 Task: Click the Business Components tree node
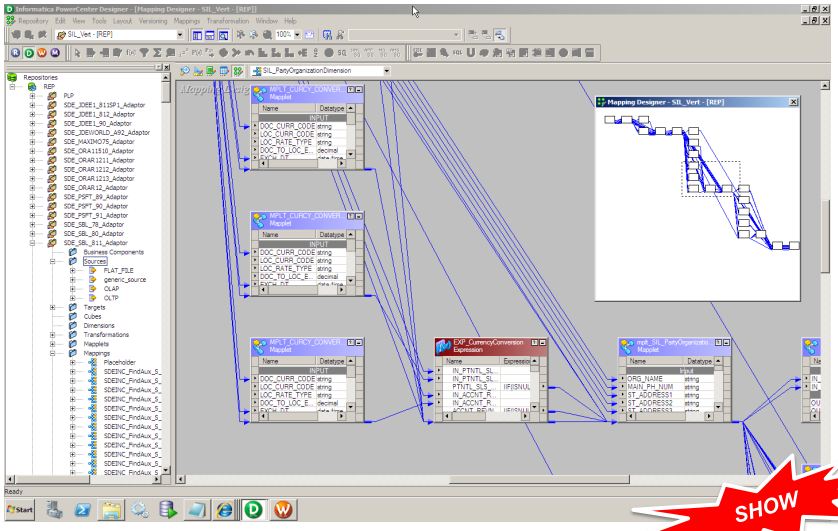coord(113,252)
